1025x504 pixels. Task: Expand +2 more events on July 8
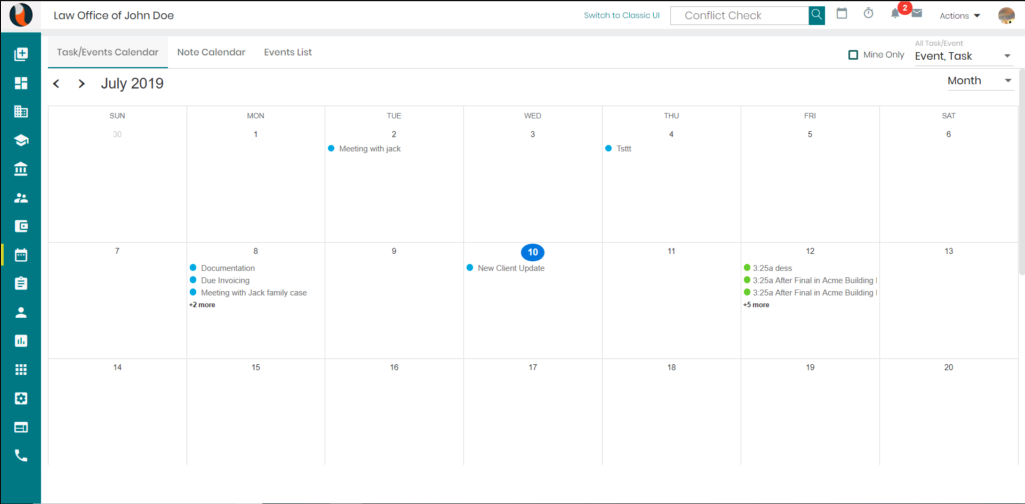point(202,305)
